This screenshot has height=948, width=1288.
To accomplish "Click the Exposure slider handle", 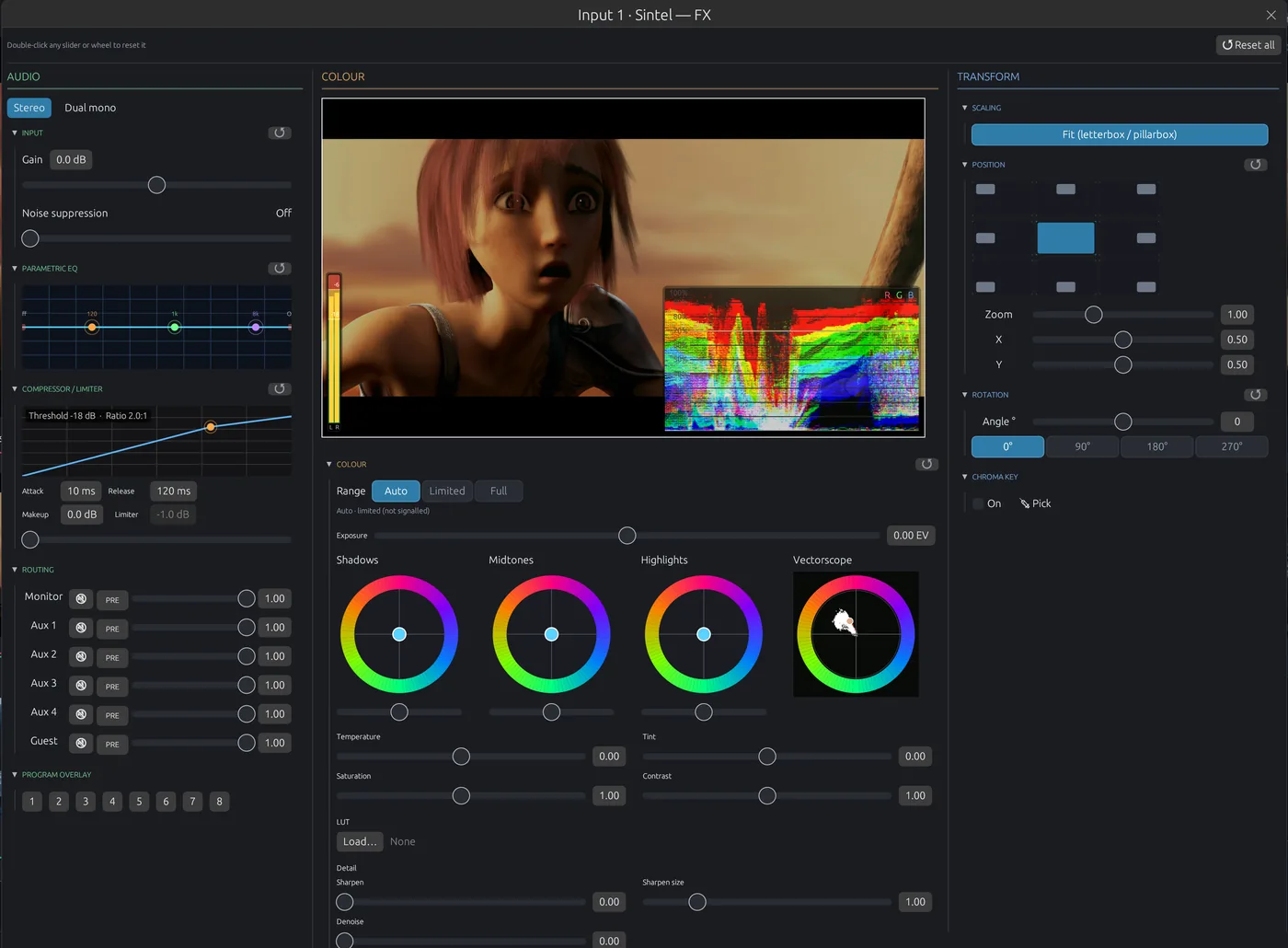I will click(x=627, y=536).
